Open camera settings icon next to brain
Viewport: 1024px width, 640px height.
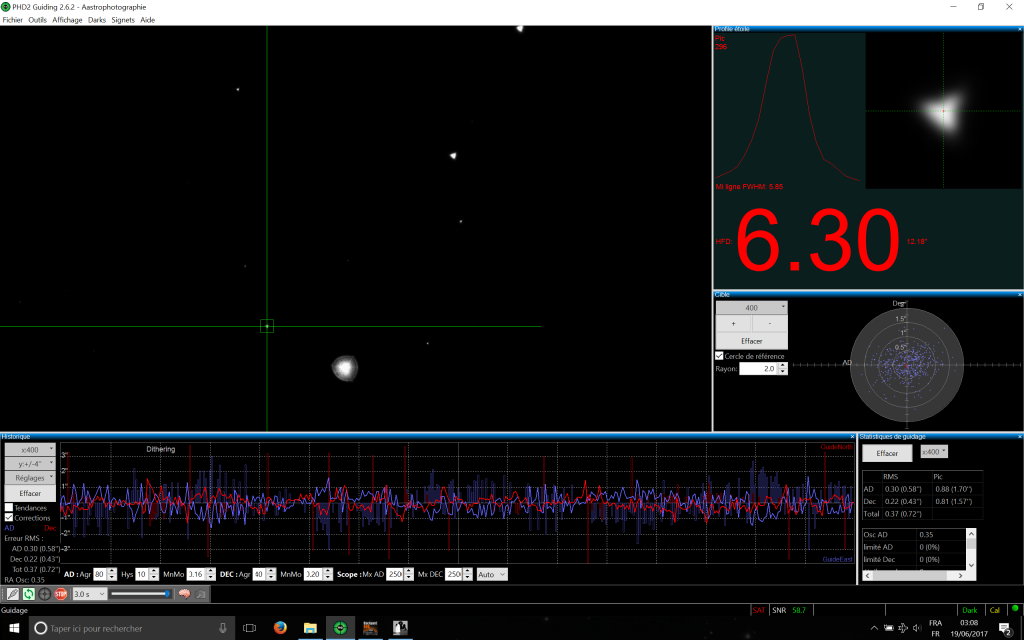point(200,594)
